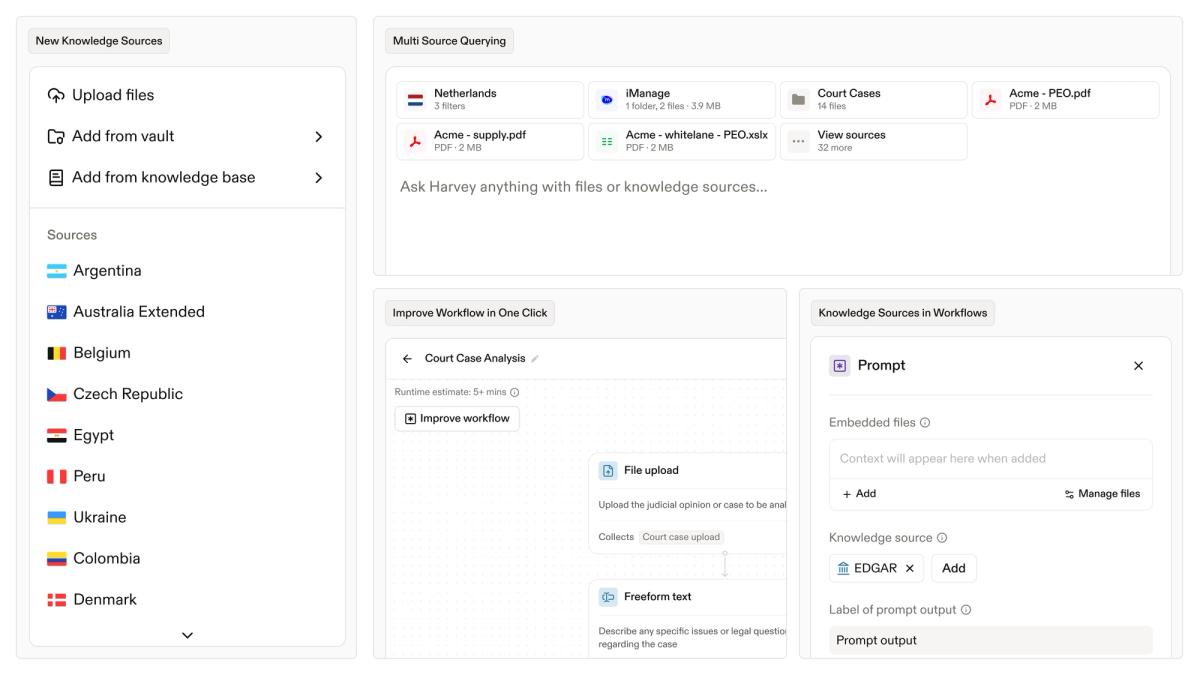
Task: Click the New Knowledge Sources label
Action: (x=99, y=41)
